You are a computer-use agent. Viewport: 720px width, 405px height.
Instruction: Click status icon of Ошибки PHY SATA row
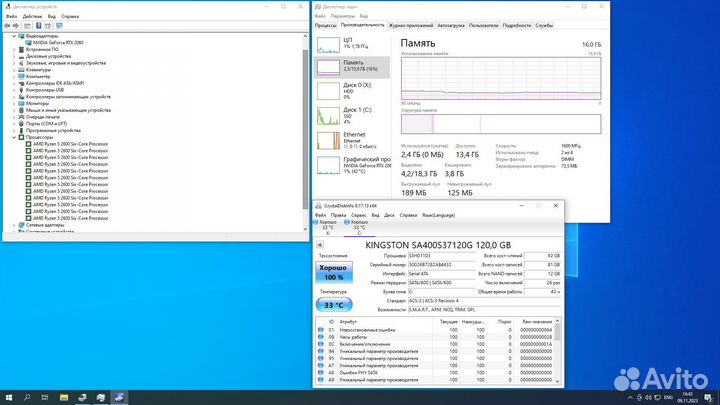point(321,373)
